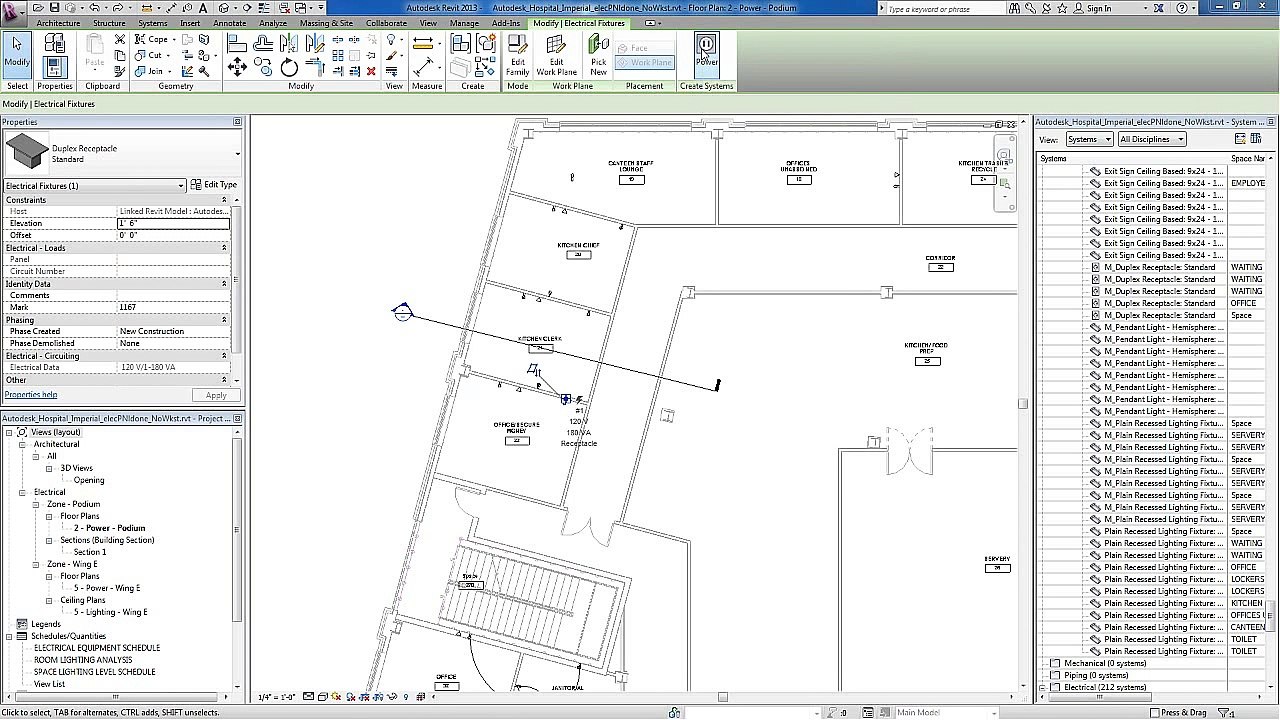Image resolution: width=1280 pixels, height=720 pixels.
Task: Click the Elevation value field
Action: [173, 223]
